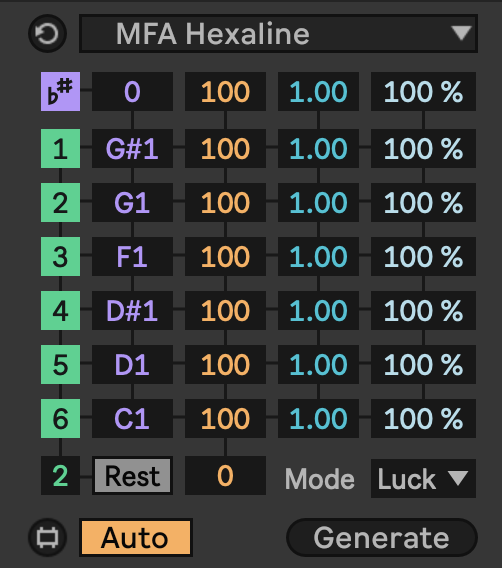Select the G#1 pitch field
502x568 pixels.
click(132, 149)
